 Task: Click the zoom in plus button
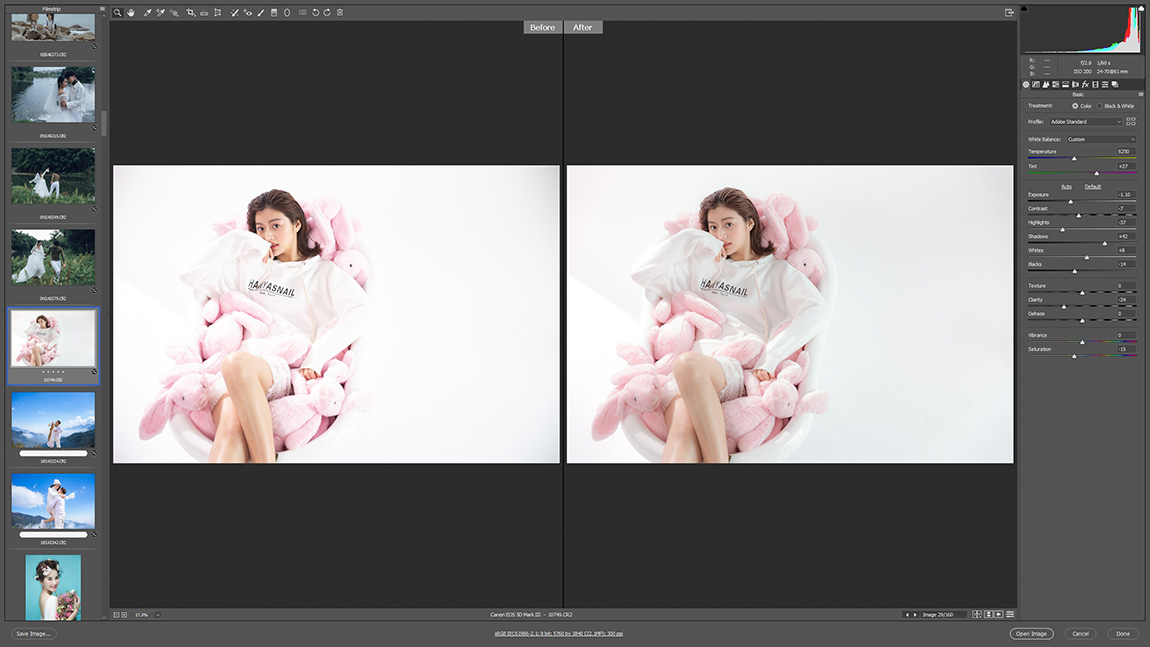(124, 615)
